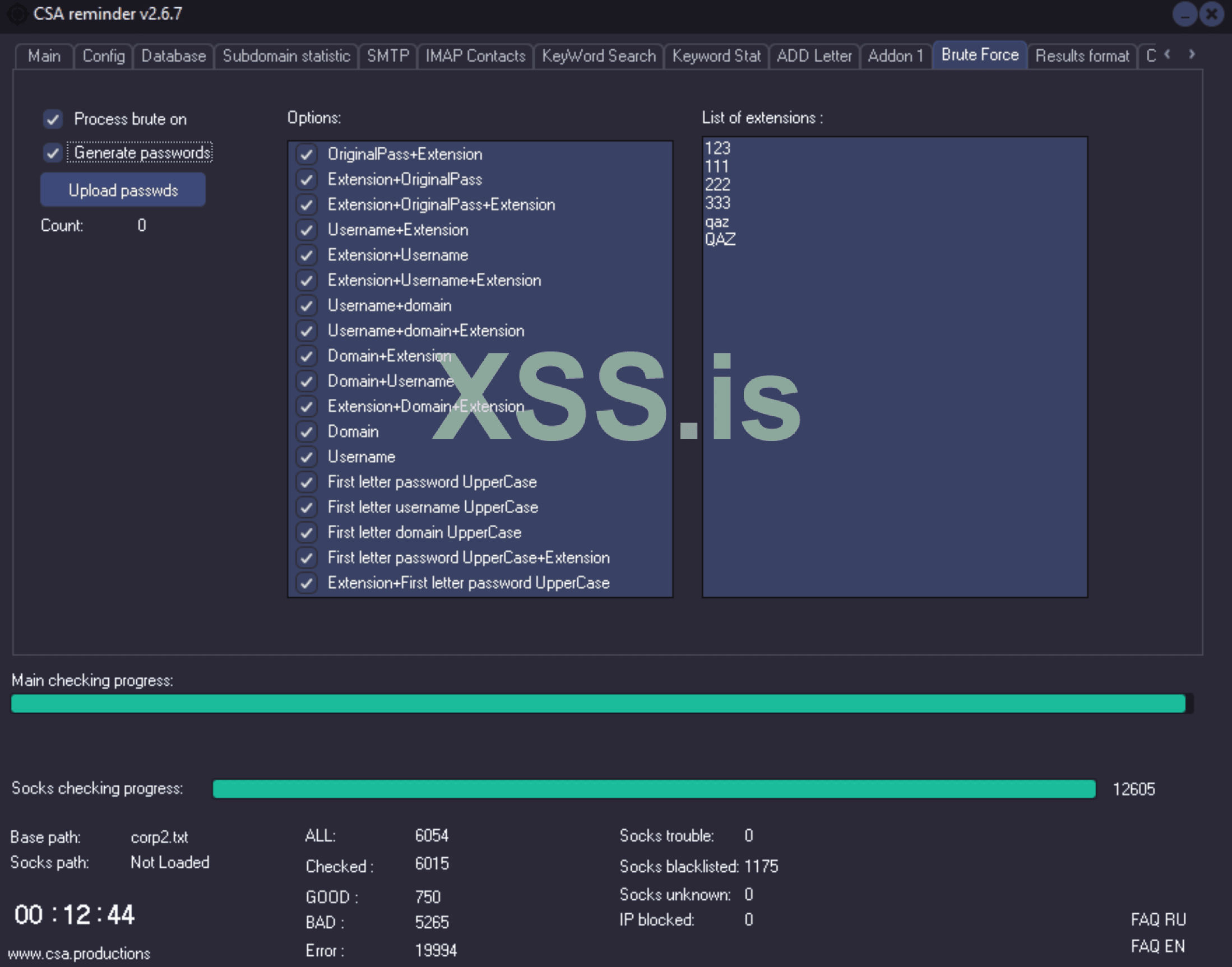Uncheck Generate passwords option
The image size is (1232, 967).
(53, 153)
